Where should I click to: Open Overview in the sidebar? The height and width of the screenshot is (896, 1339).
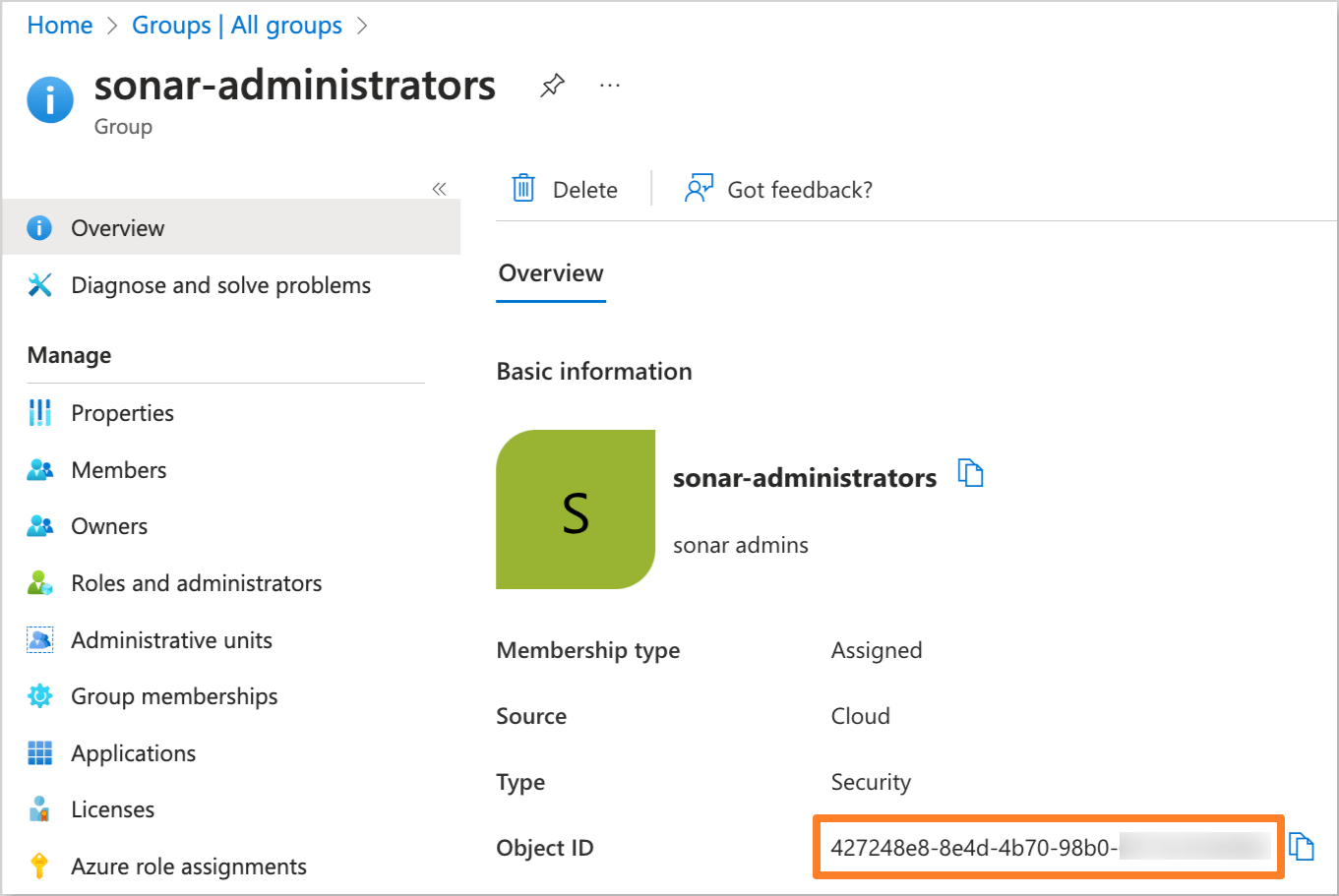[x=118, y=228]
